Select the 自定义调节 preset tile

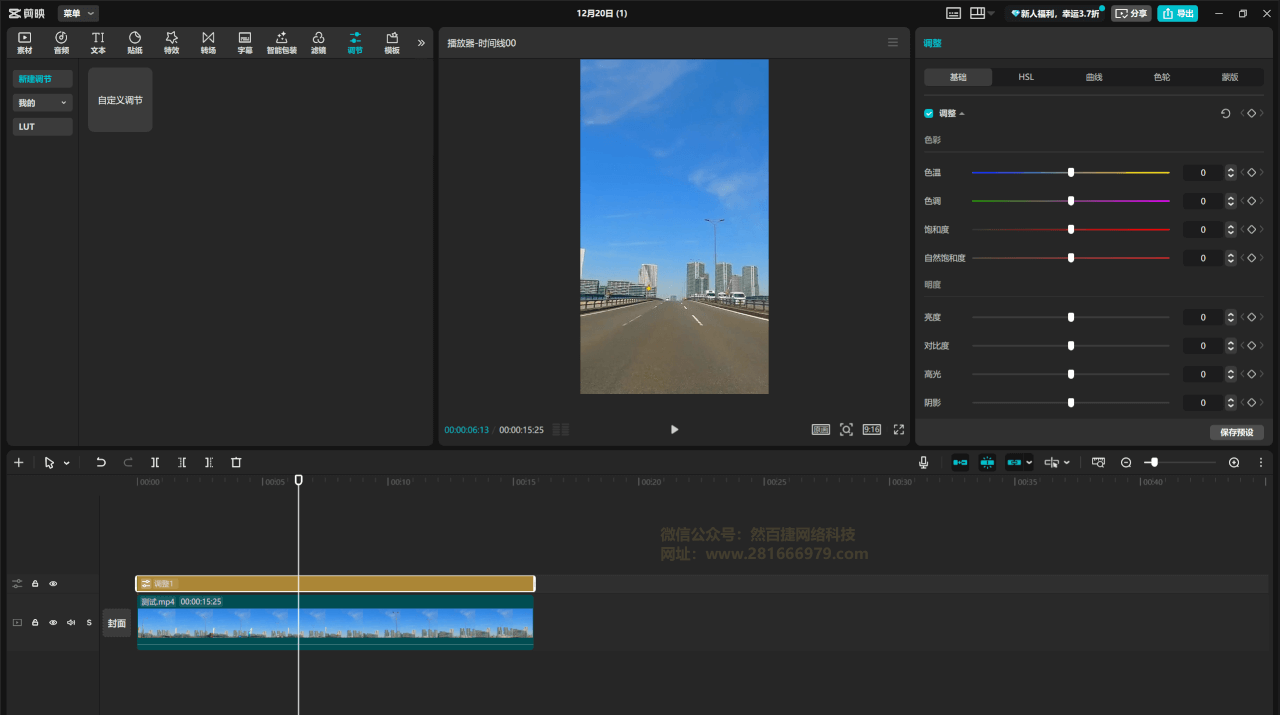pyautogui.click(x=120, y=100)
